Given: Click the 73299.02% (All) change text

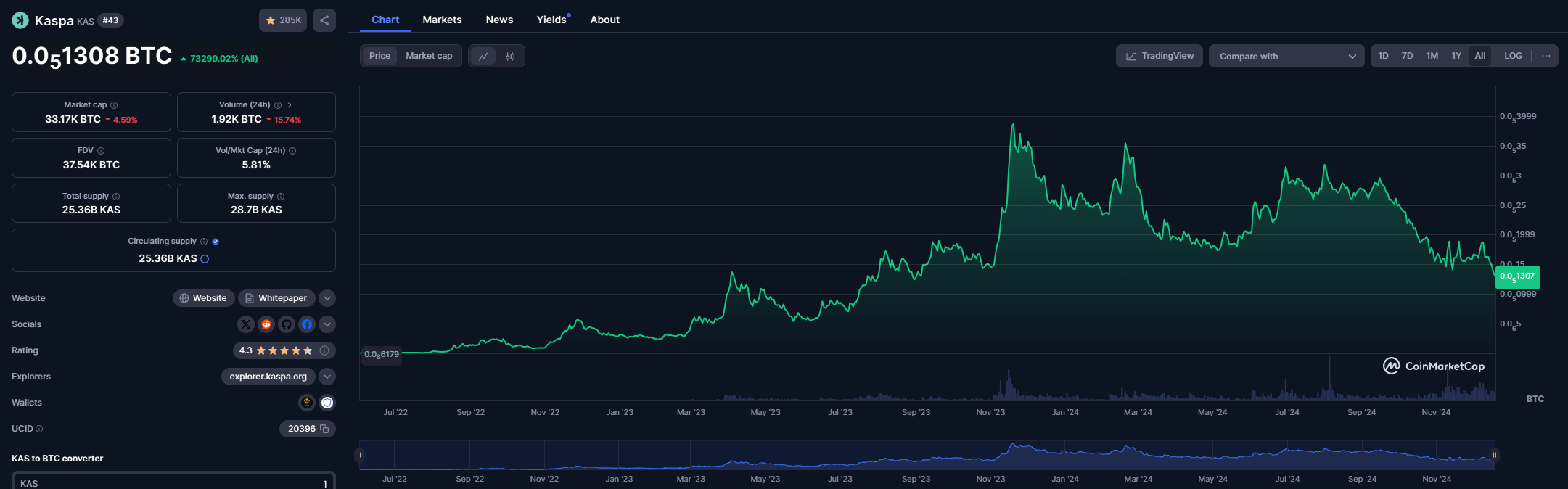Looking at the screenshot, I should [x=223, y=59].
